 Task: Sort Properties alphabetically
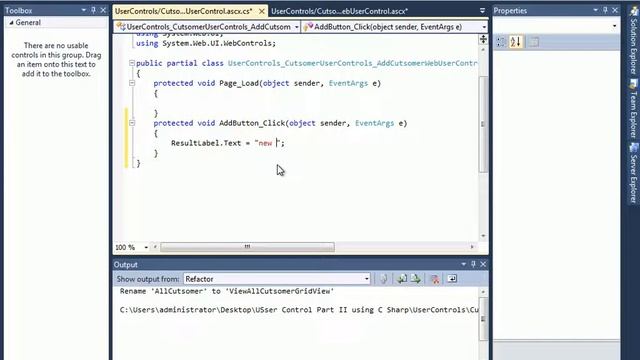click(x=516, y=42)
